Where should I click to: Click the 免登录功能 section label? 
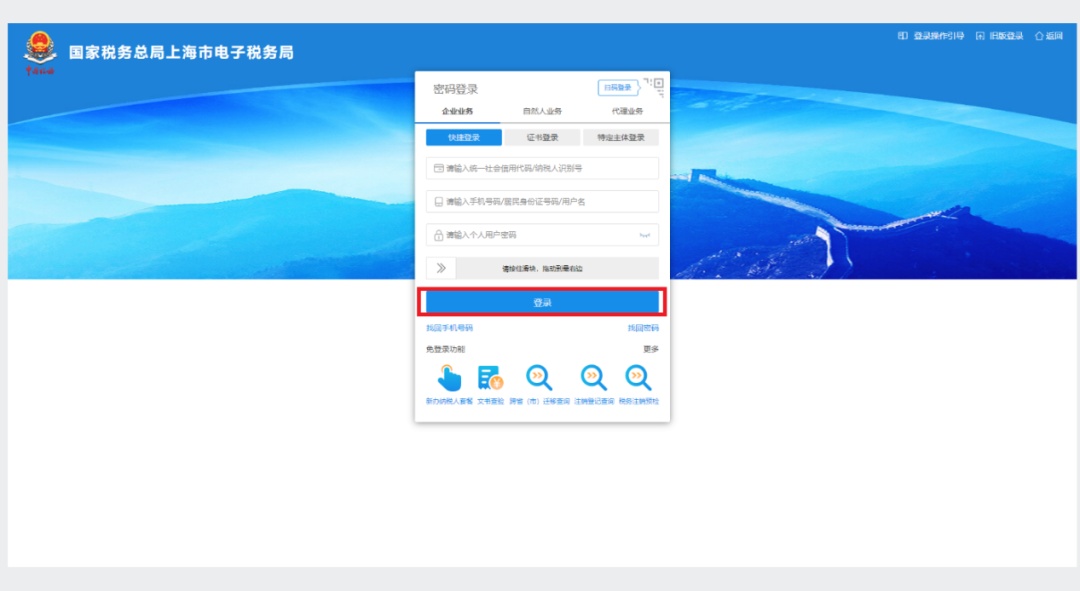tap(445, 349)
